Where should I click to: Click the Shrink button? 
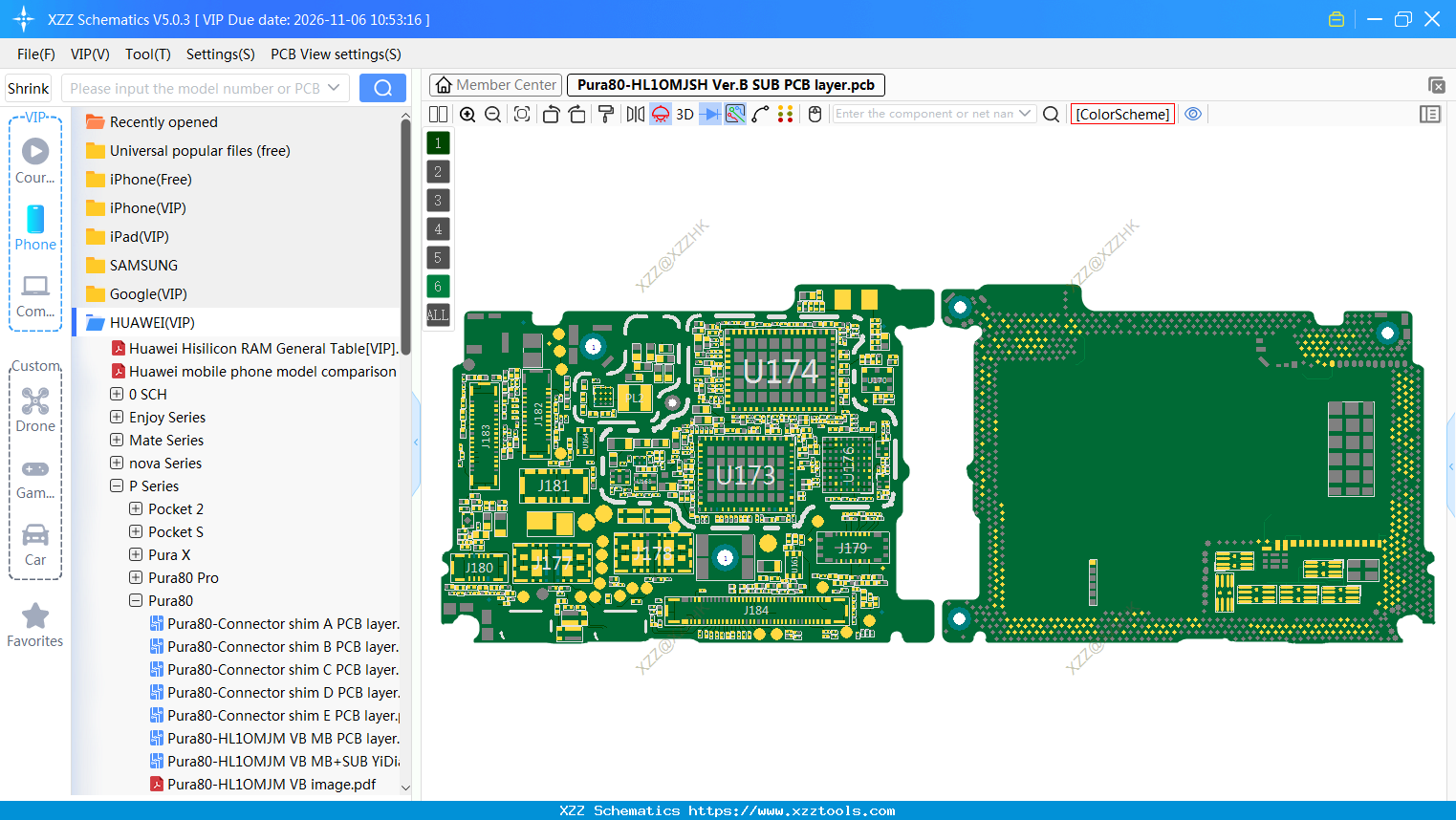[x=28, y=87]
